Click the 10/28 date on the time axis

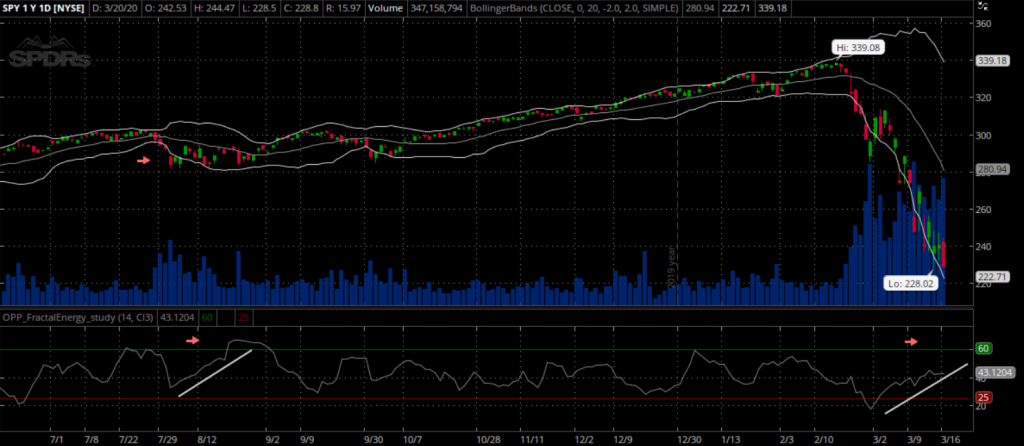point(488,439)
